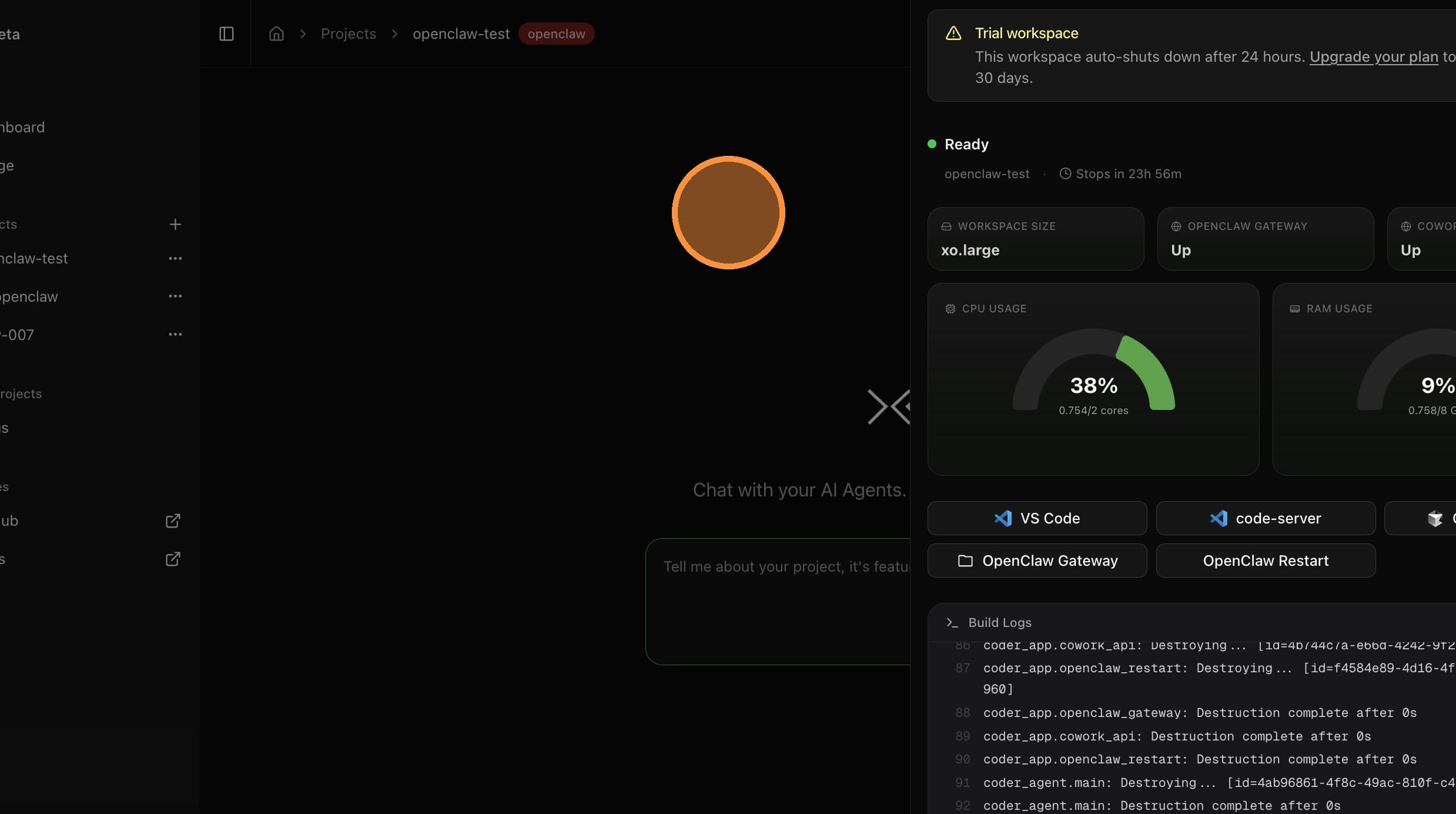Open more options for openclaw-test project
Screen dimensions: 1456x814
[x=175, y=258]
